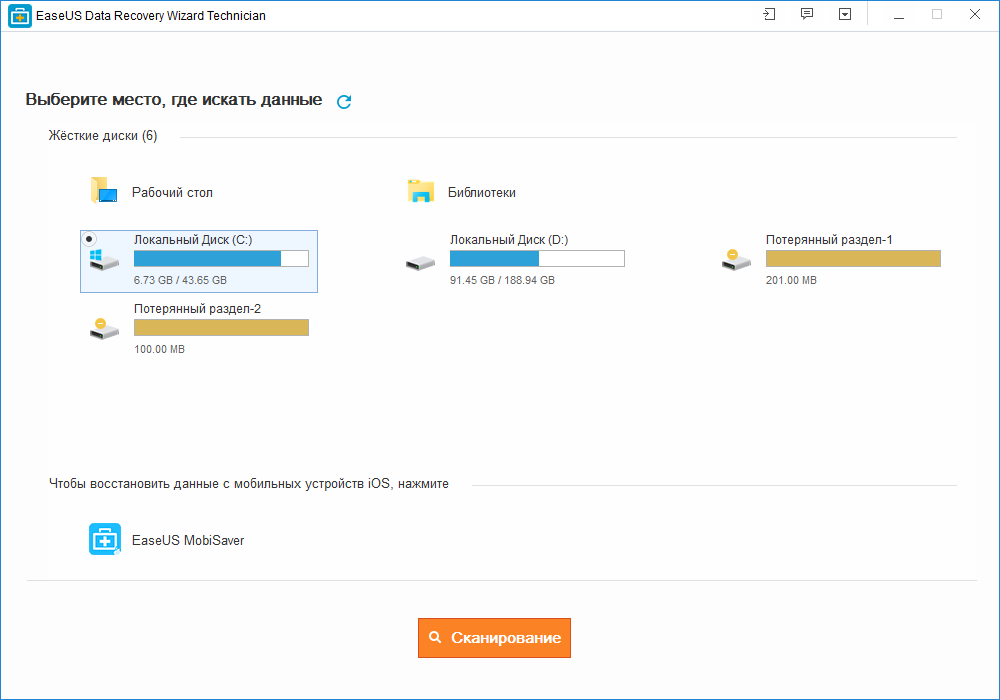This screenshot has height=700, width=1000.
Task: Click the 91.45 GB / 188.94 GB text
Action: click(502, 281)
